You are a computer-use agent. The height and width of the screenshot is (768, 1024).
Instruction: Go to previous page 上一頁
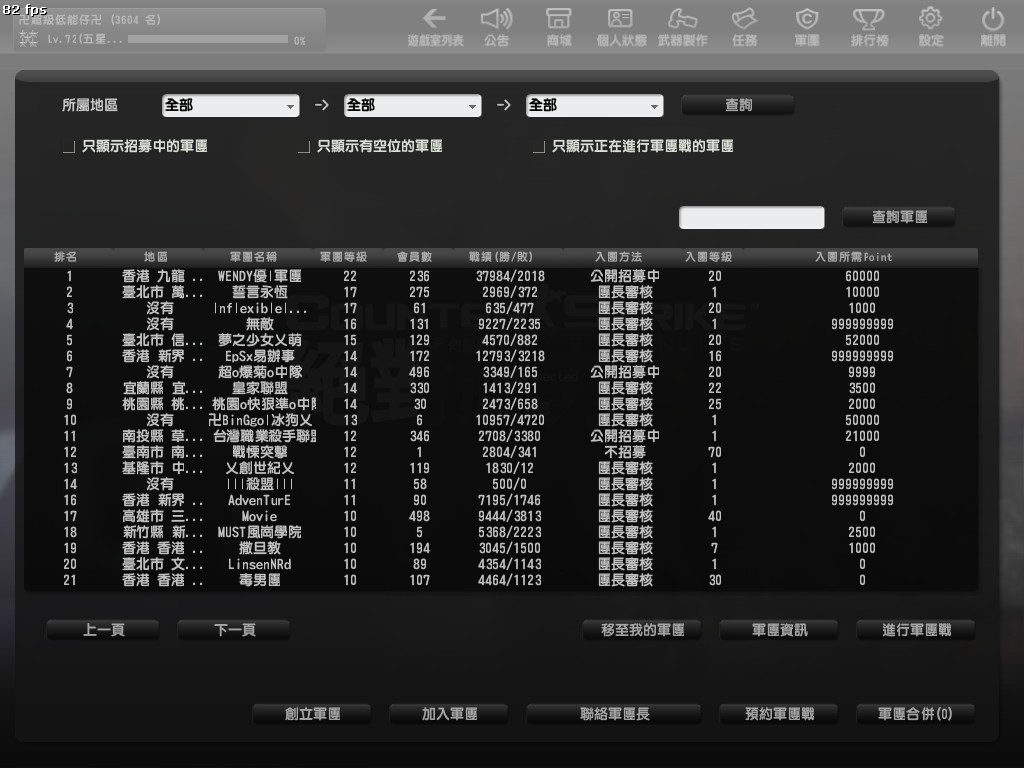point(103,630)
